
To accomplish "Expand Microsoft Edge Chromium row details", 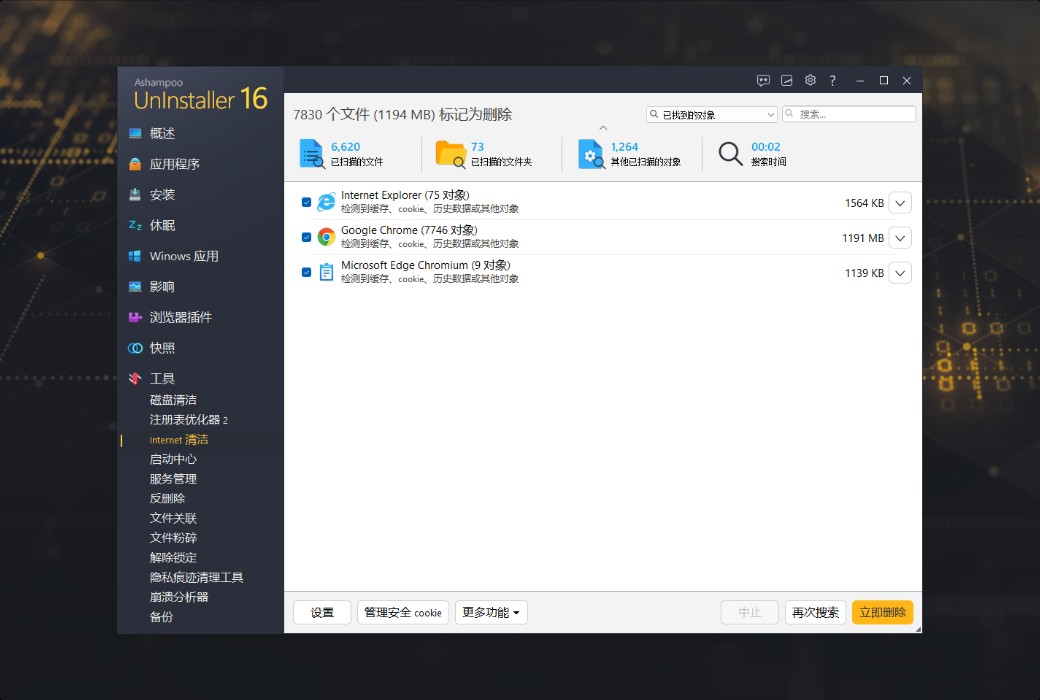I will tap(900, 273).
